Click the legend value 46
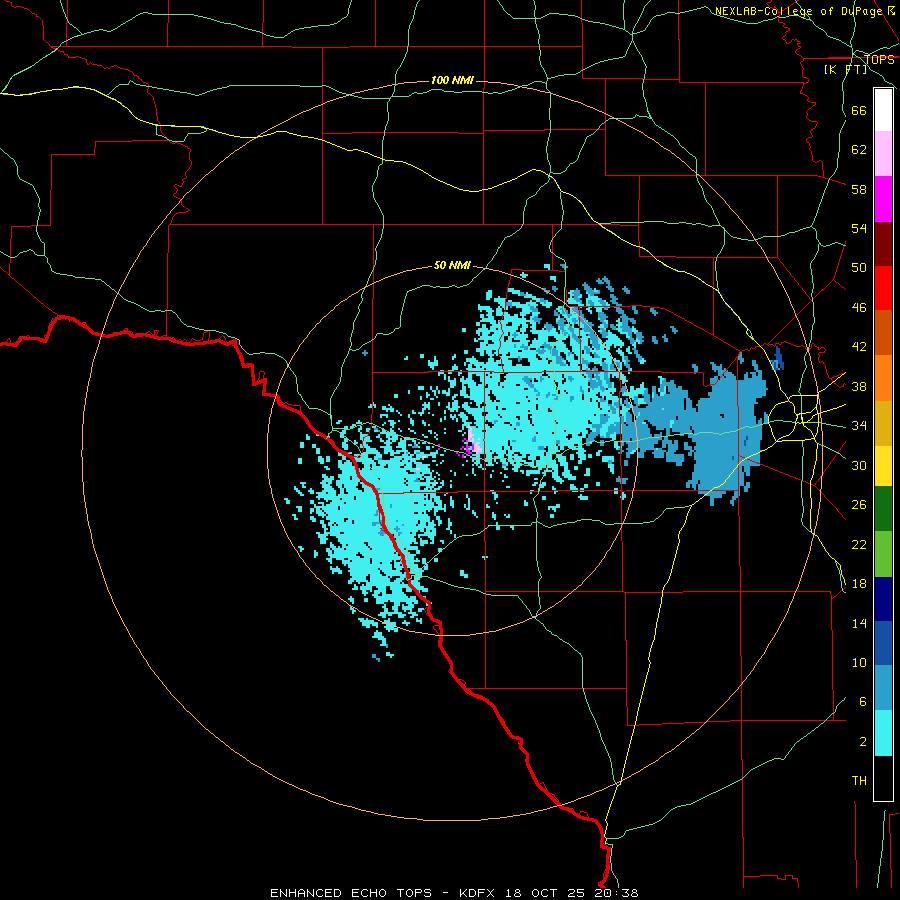This screenshot has width=900, height=900. coord(859,308)
